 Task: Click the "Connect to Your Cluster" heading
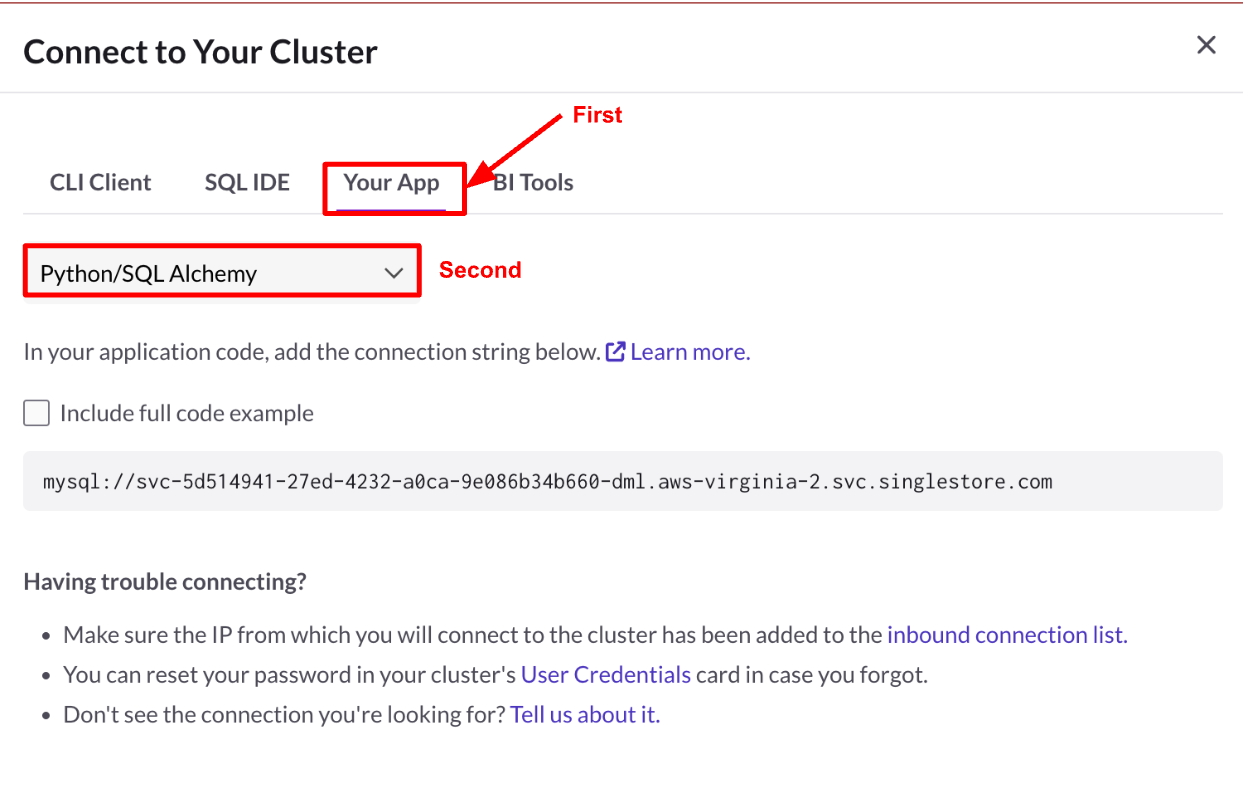click(200, 51)
